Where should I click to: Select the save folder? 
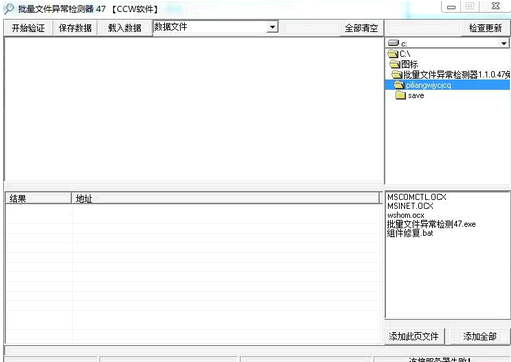416,96
